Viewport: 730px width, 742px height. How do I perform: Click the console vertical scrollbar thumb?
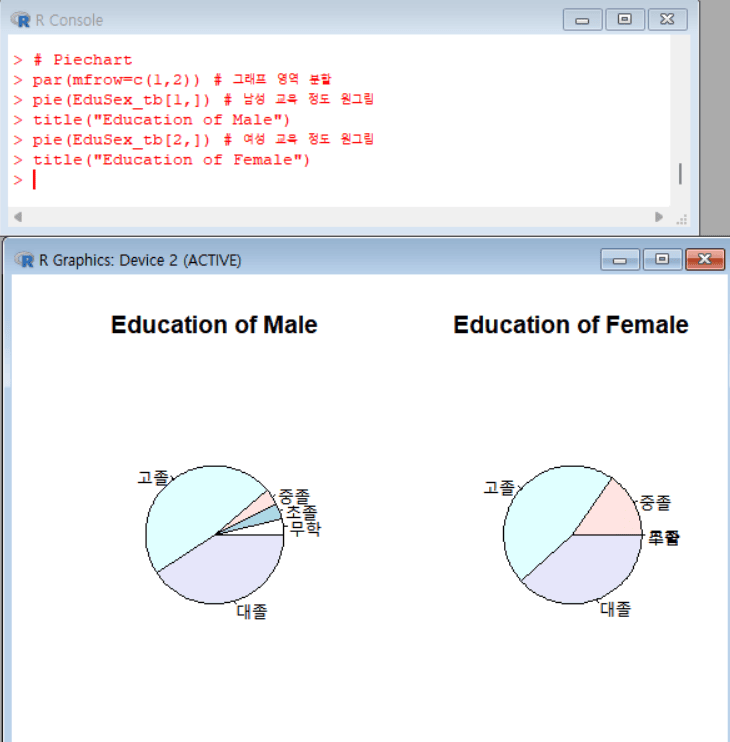680,173
